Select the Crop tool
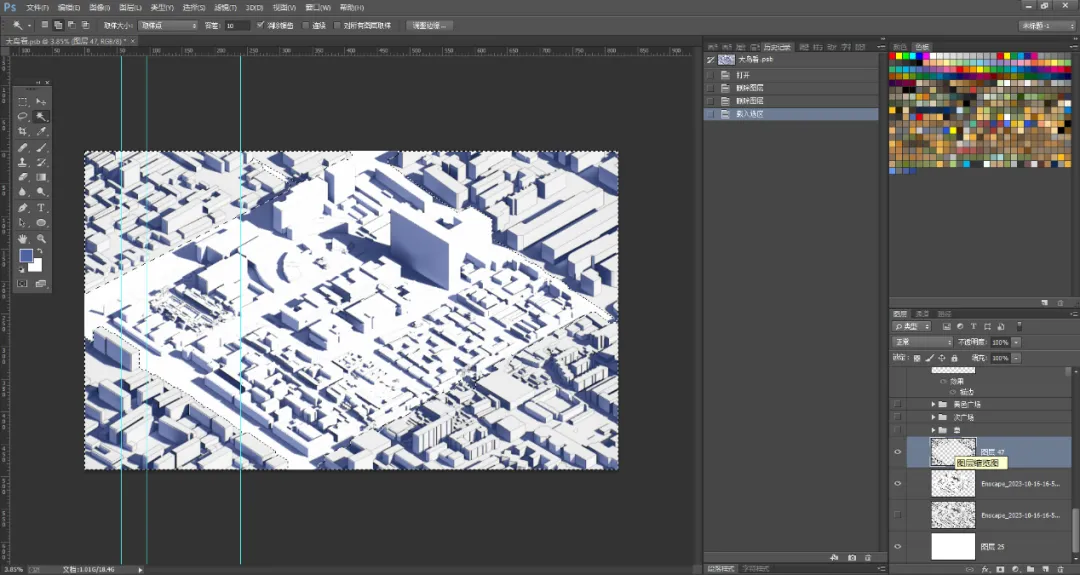 coord(23,132)
